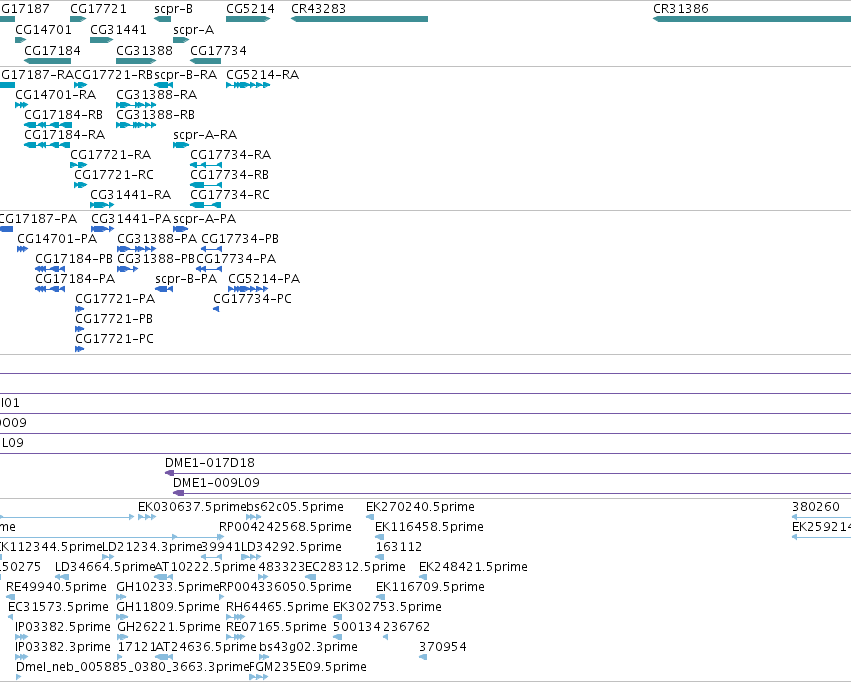Click EST RE07165.5prime
This screenshot has height=682, width=851.
click(236, 637)
